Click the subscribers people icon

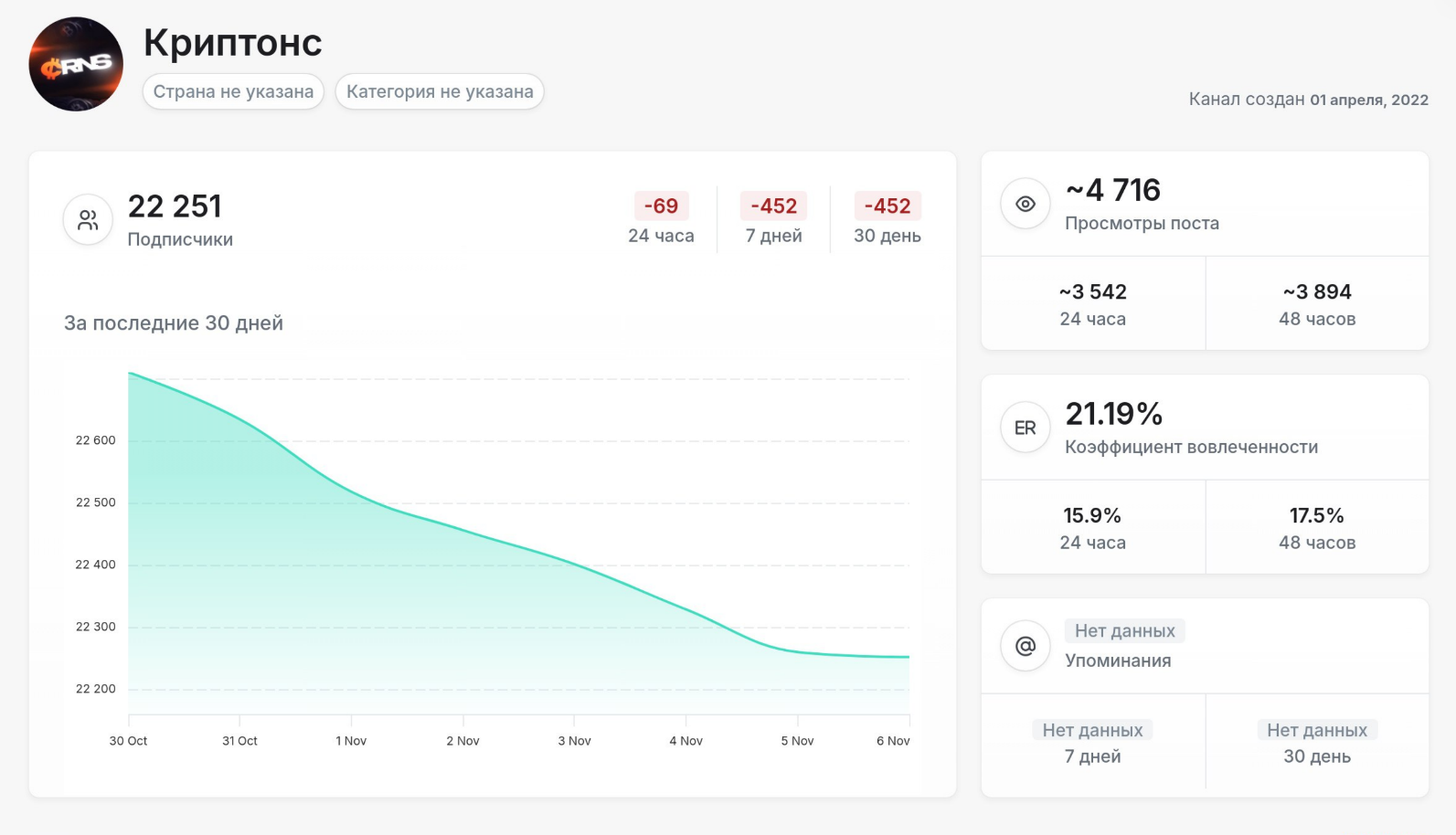pyautogui.click(x=88, y=220)
